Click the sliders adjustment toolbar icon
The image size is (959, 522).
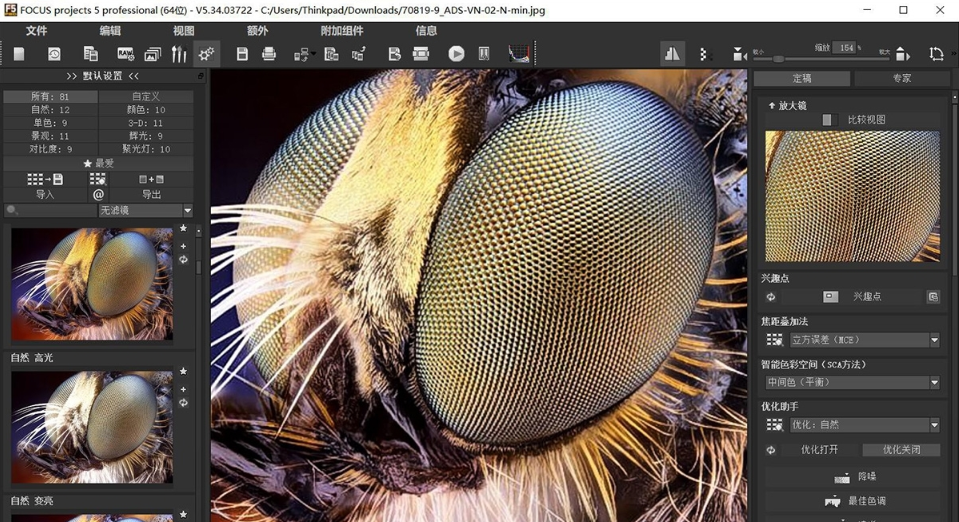click(179, 54)
